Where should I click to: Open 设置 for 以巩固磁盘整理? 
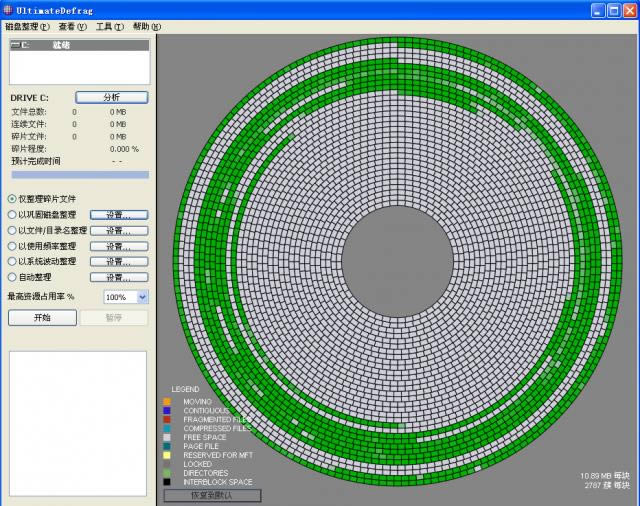coord(119,215)
